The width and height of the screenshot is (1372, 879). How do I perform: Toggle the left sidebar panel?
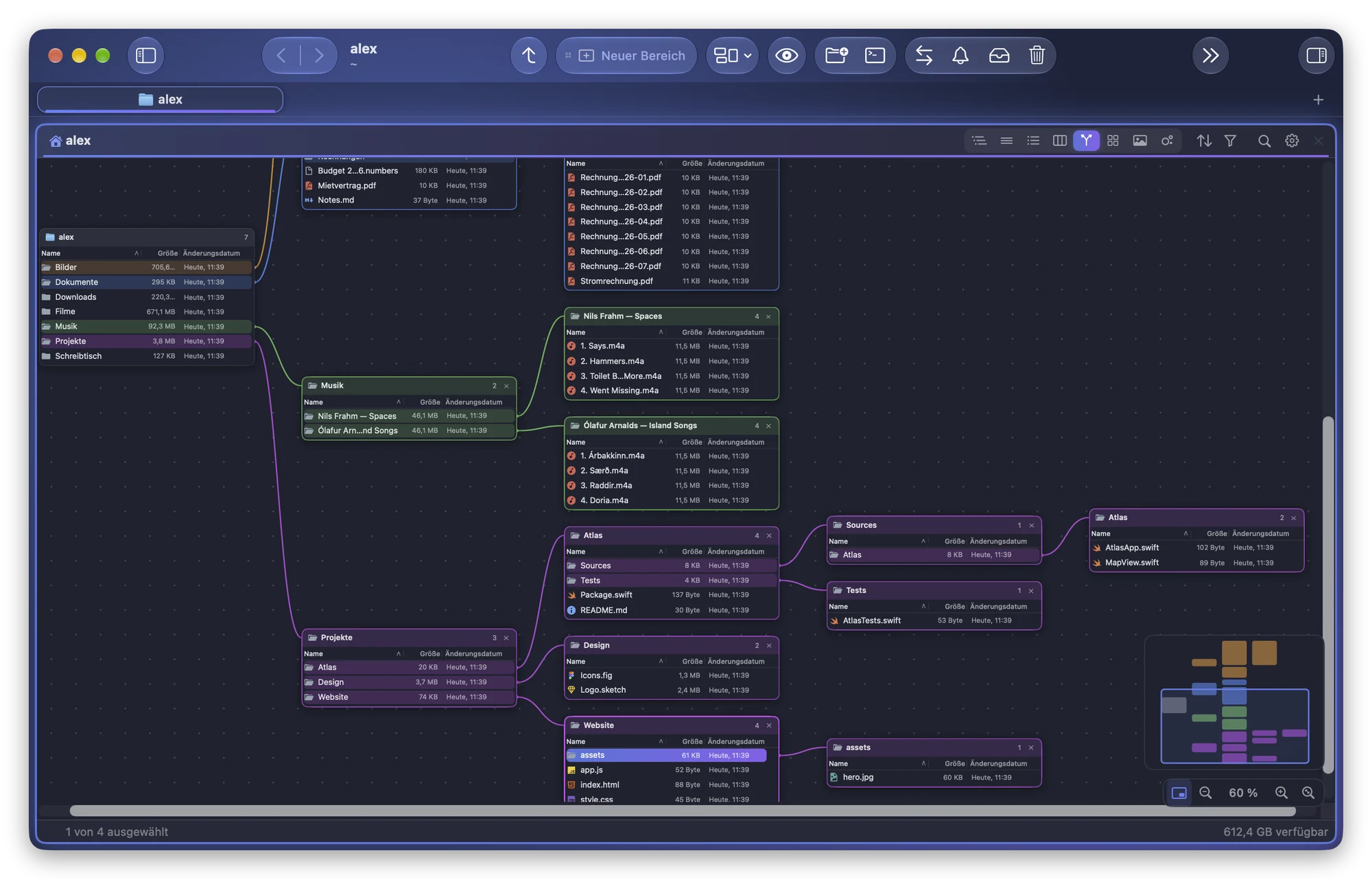point(145,56)
